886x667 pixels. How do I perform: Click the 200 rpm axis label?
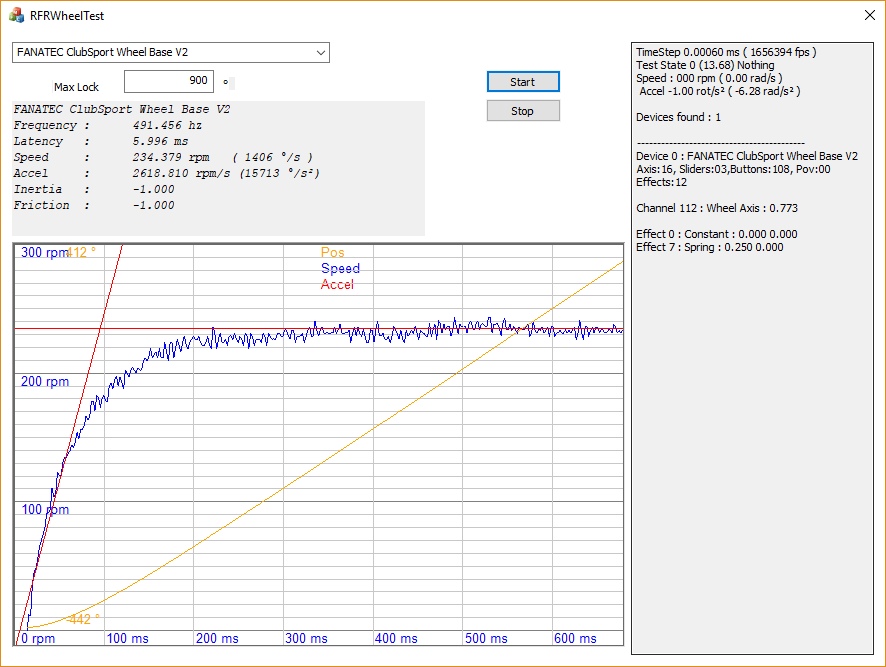coord(45,382)
